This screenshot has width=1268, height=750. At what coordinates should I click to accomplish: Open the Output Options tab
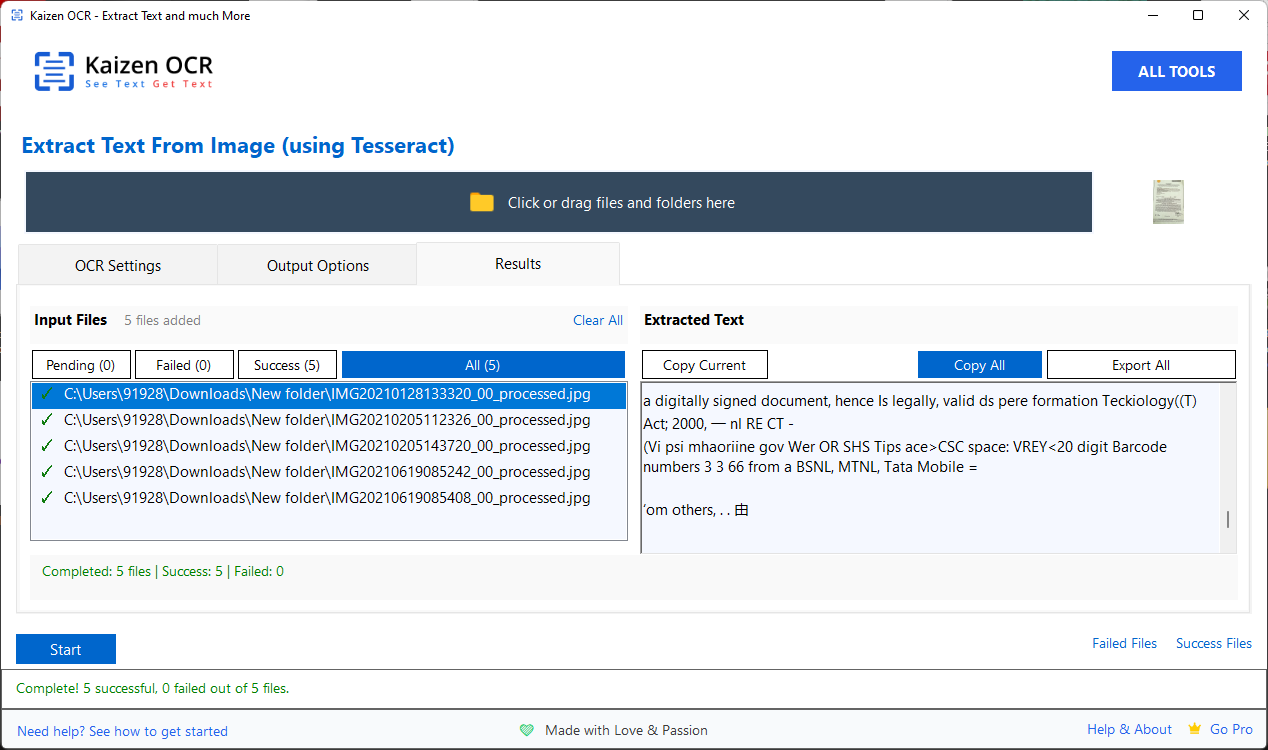[317, 264]
